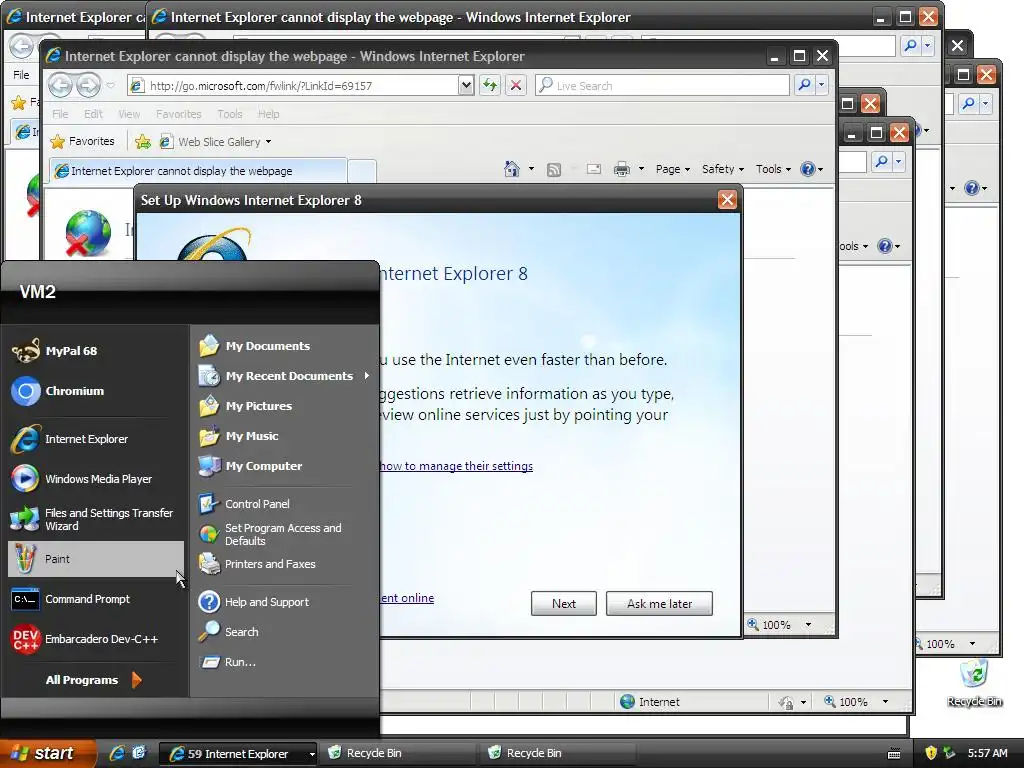The height and width of the screenshot is (768, 1024).
Task: Click the Live Search input field
Action: (662, 85)
